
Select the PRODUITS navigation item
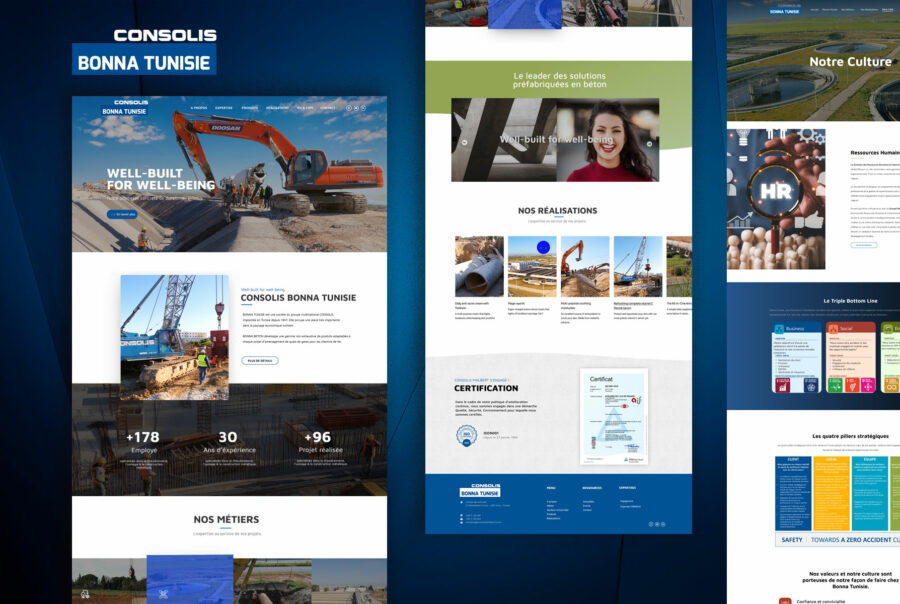click(250, 107)
